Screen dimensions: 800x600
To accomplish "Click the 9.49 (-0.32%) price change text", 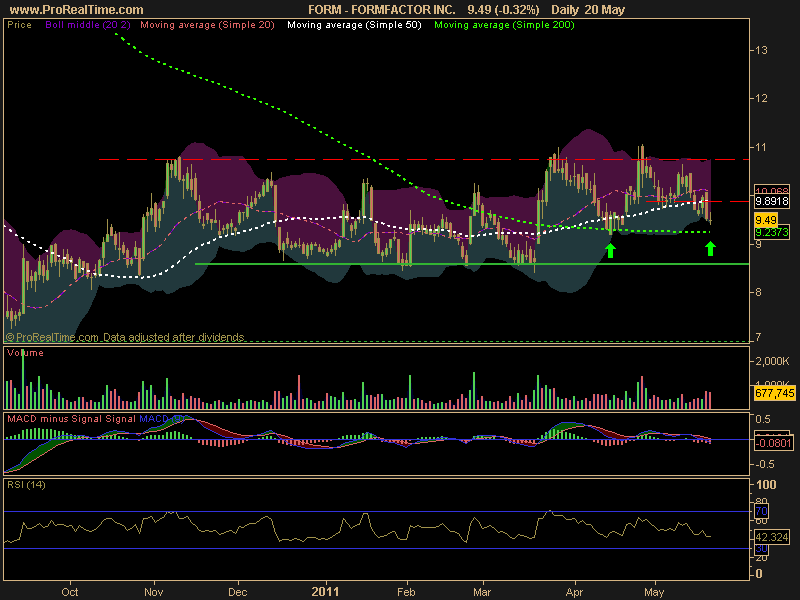I will [x=504, y=10].
